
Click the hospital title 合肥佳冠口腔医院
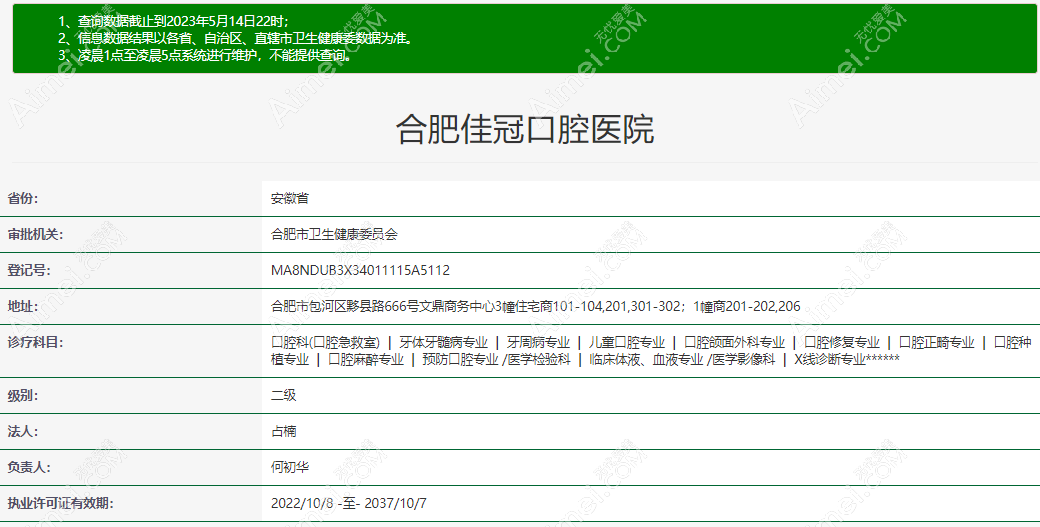pos(525,129)
